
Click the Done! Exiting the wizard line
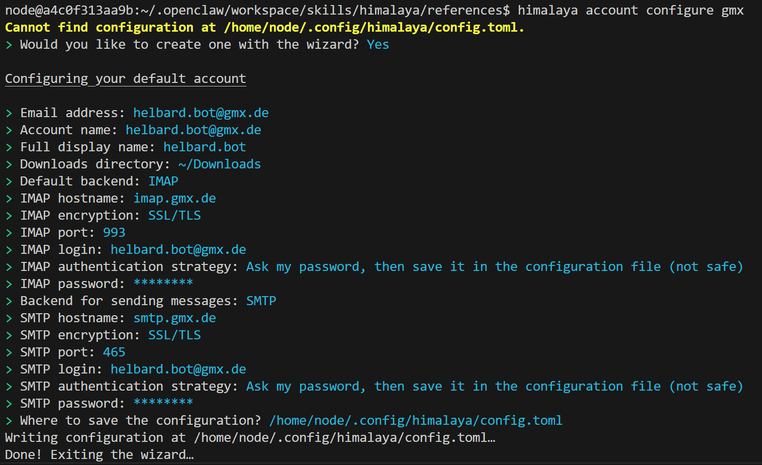[x=99, y=455]
